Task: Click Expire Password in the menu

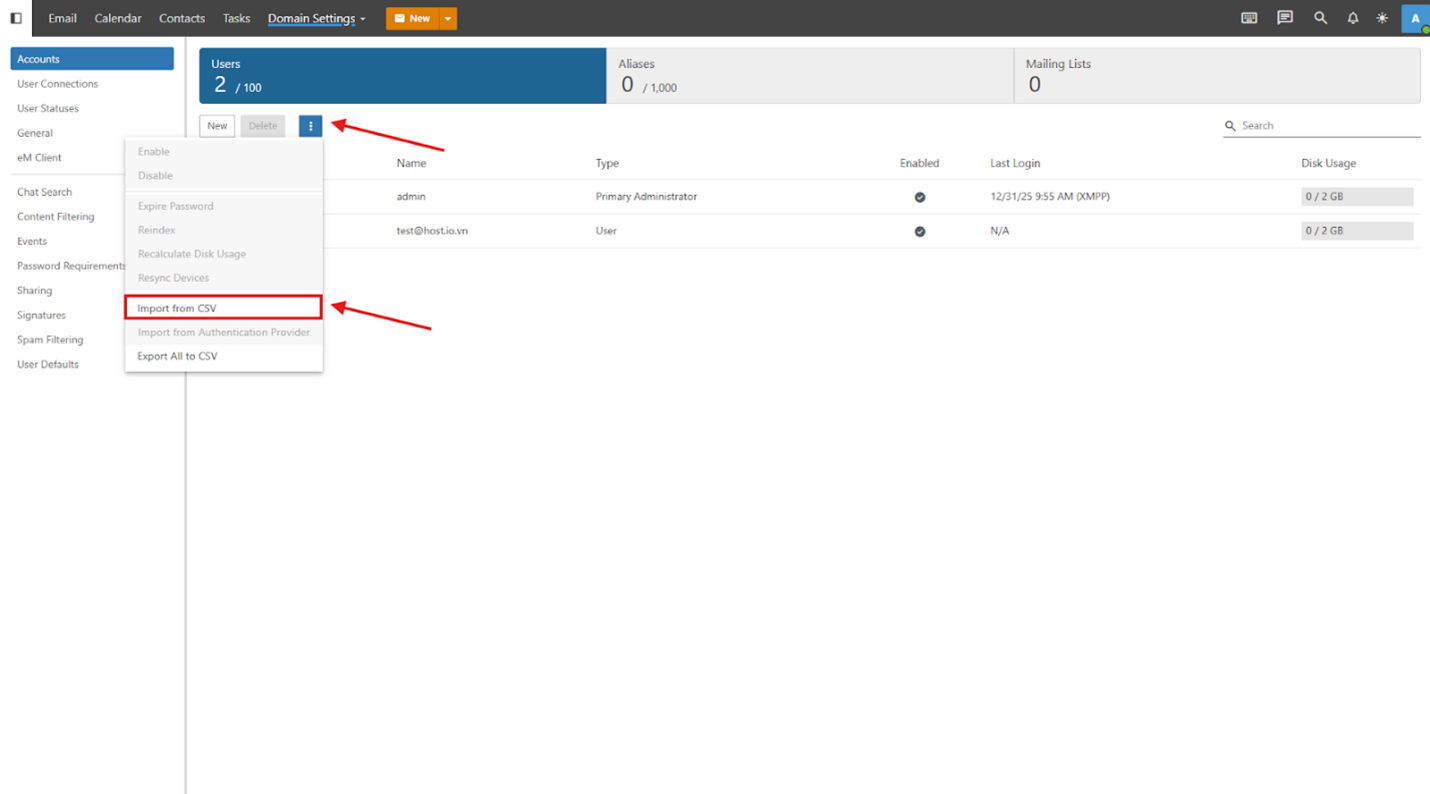Action: [223, 206]
